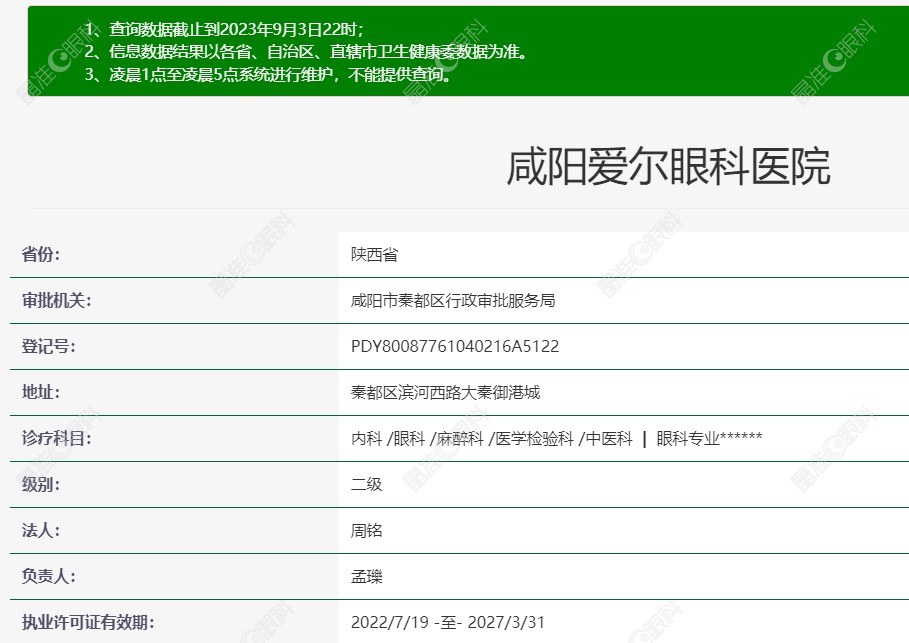Click notice line 查询数据截止到2023年9月3日22时
909x643 pixels.
[224, 29]
